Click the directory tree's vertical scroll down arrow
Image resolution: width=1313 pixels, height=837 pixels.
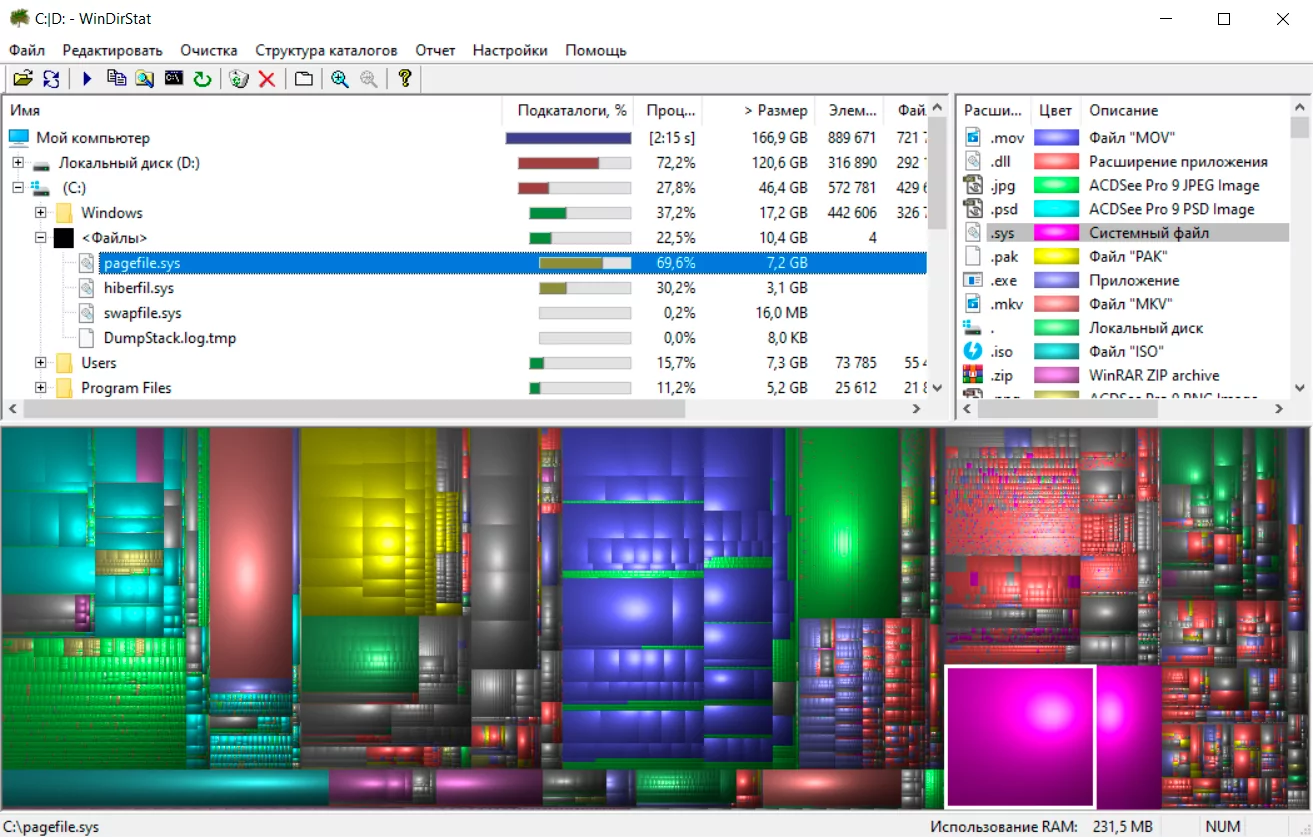pos(937,387)
